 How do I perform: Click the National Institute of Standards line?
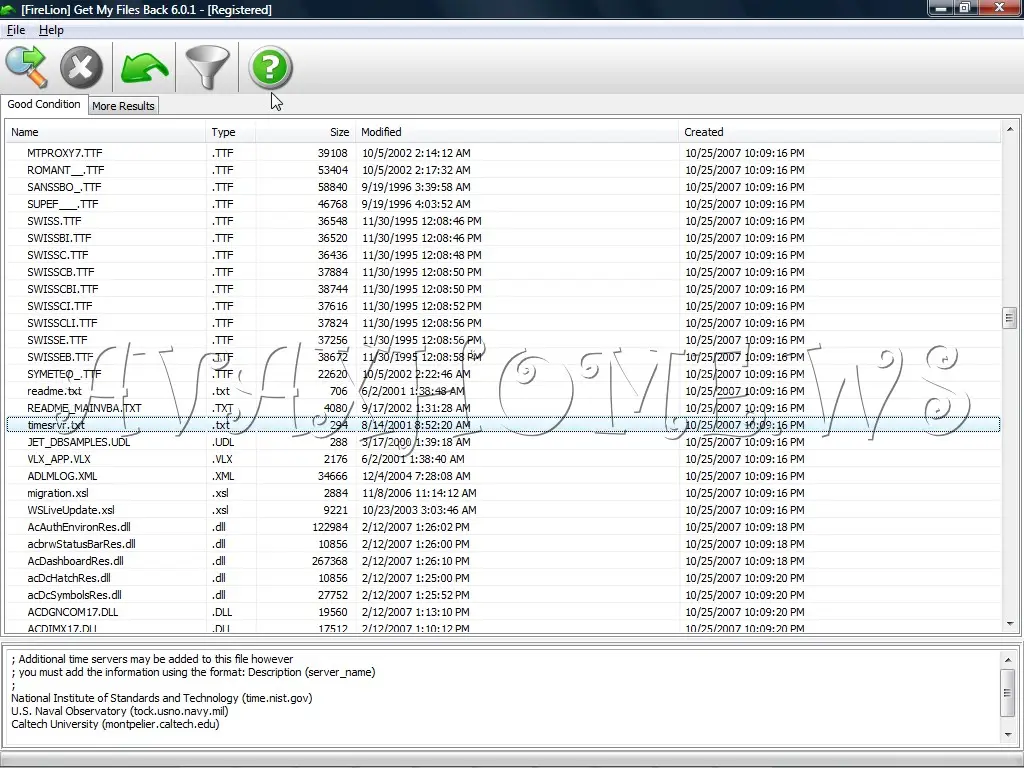point(162,697)
